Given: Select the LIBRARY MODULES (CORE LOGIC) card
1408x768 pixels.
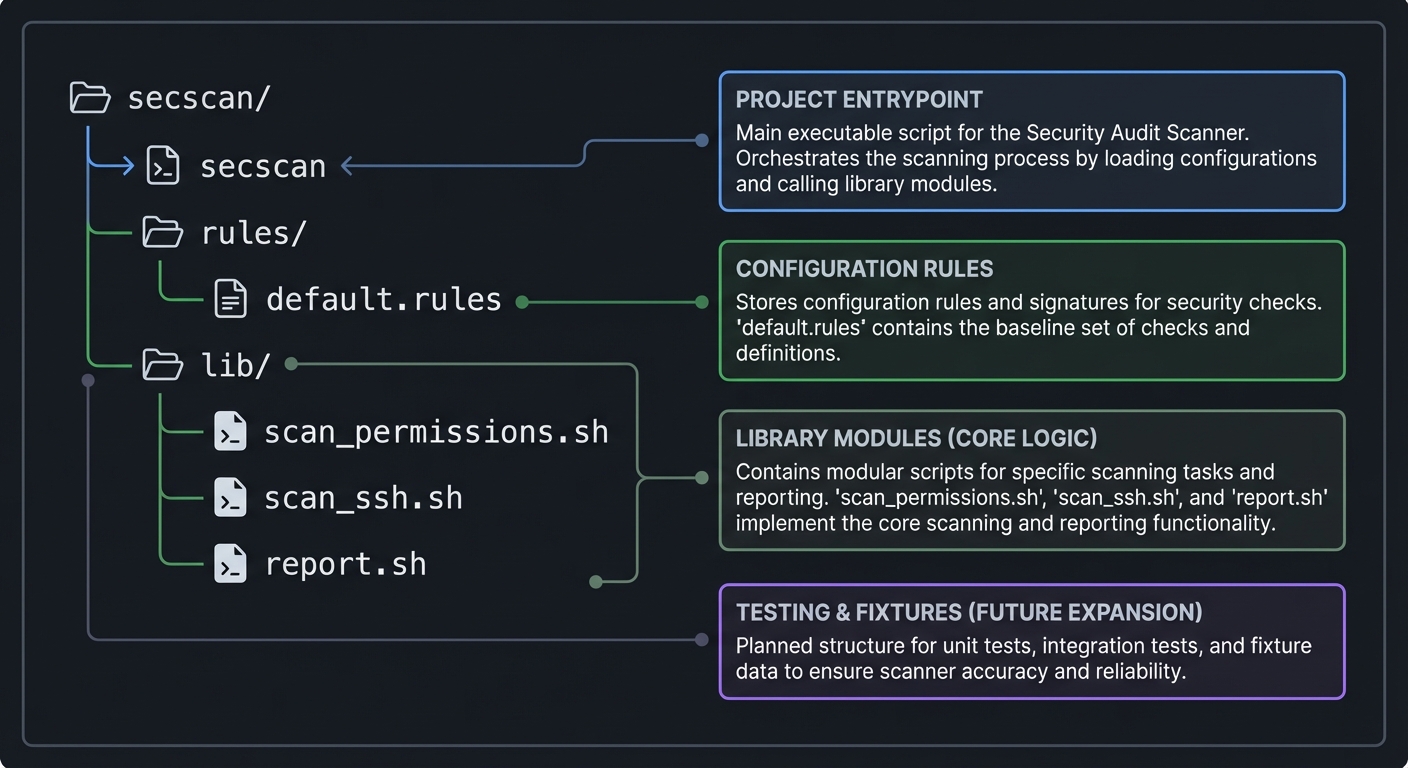Looking at the screenshot, I should point(1032,480).
